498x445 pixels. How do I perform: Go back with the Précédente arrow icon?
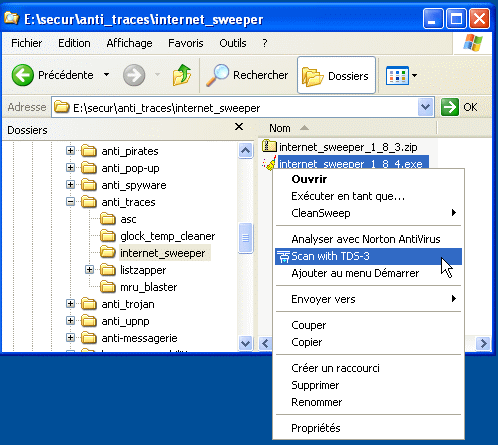tap(23, 75)
